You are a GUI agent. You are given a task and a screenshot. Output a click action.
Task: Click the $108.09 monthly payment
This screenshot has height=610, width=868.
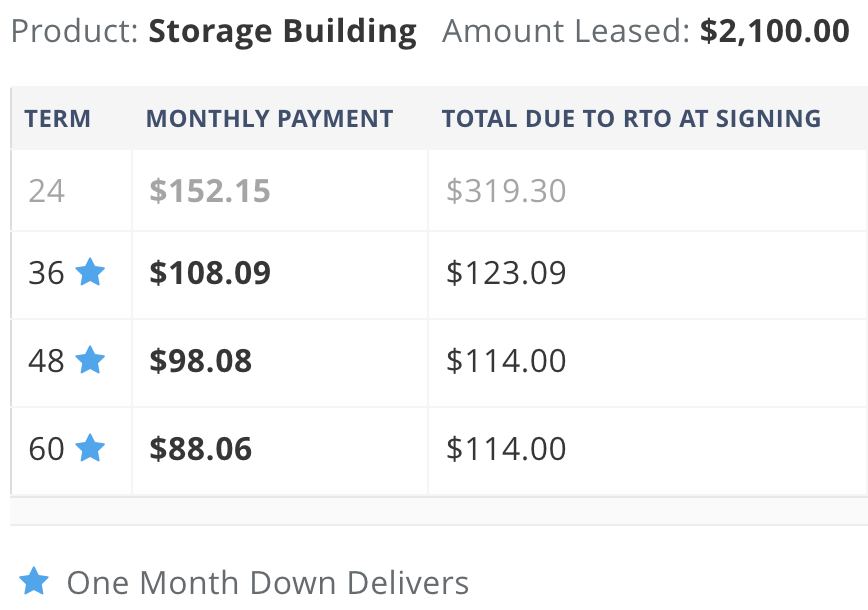210,272
